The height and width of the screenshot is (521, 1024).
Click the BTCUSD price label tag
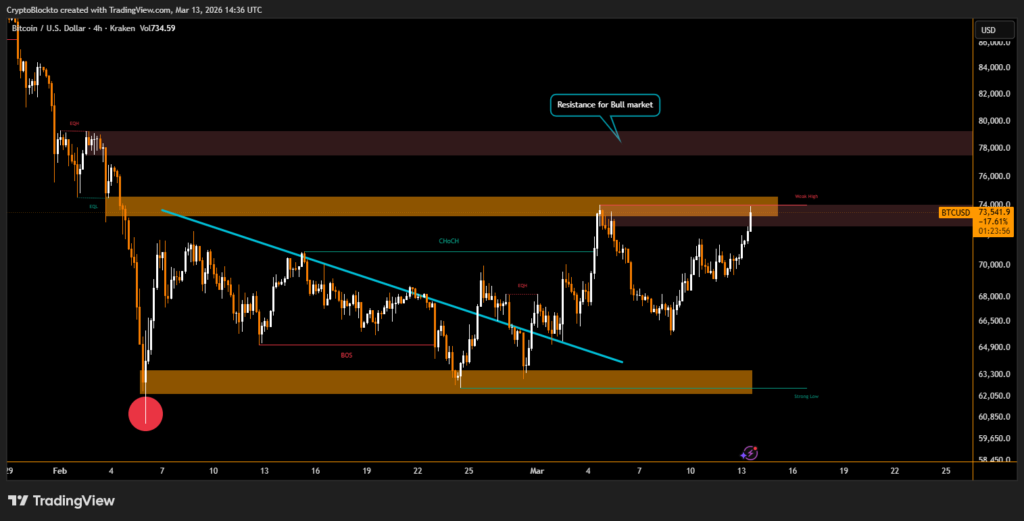(955, 213)
